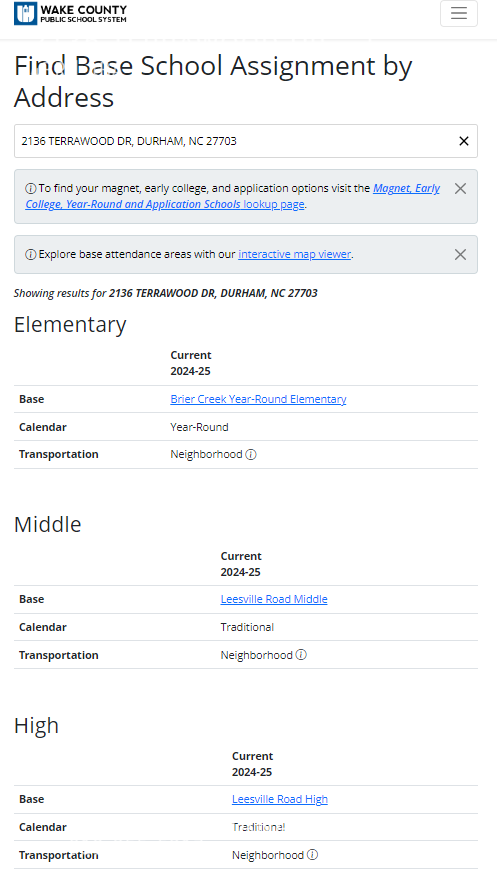Click the Find Base School Assignment heading
Screen dimensions: 497x869
[213, 81]
